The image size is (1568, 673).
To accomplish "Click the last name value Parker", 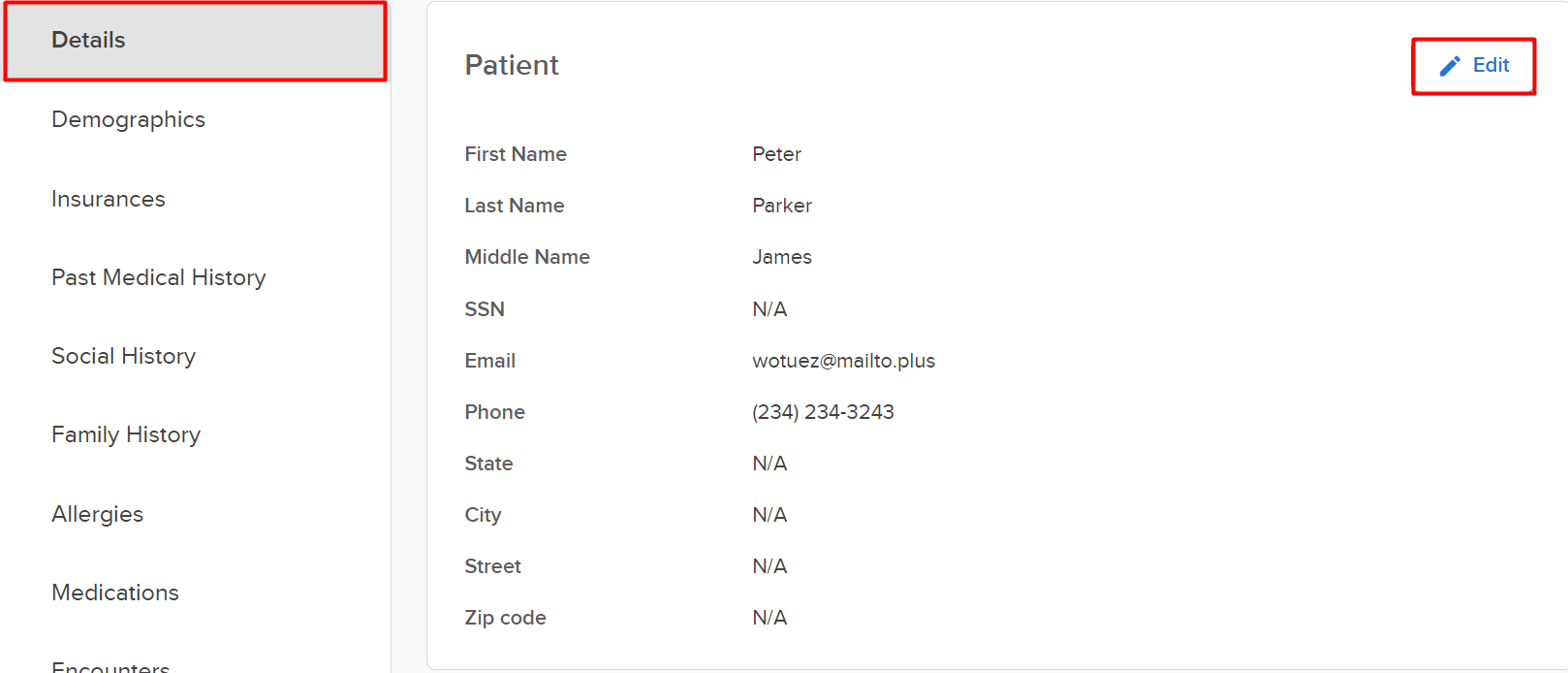I will [x=781, y=206].
